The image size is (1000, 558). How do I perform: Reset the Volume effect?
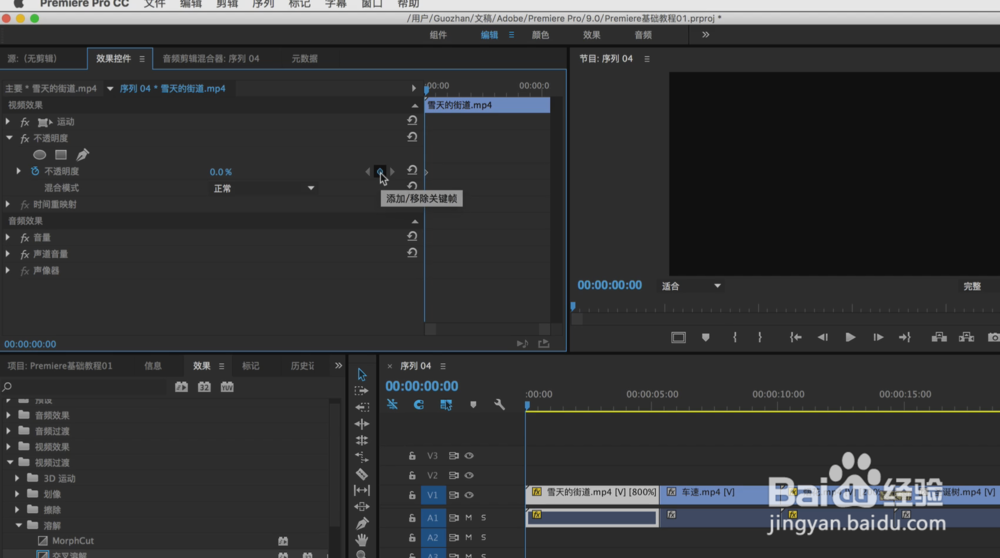pyautogui.click(x=412, y=237)
